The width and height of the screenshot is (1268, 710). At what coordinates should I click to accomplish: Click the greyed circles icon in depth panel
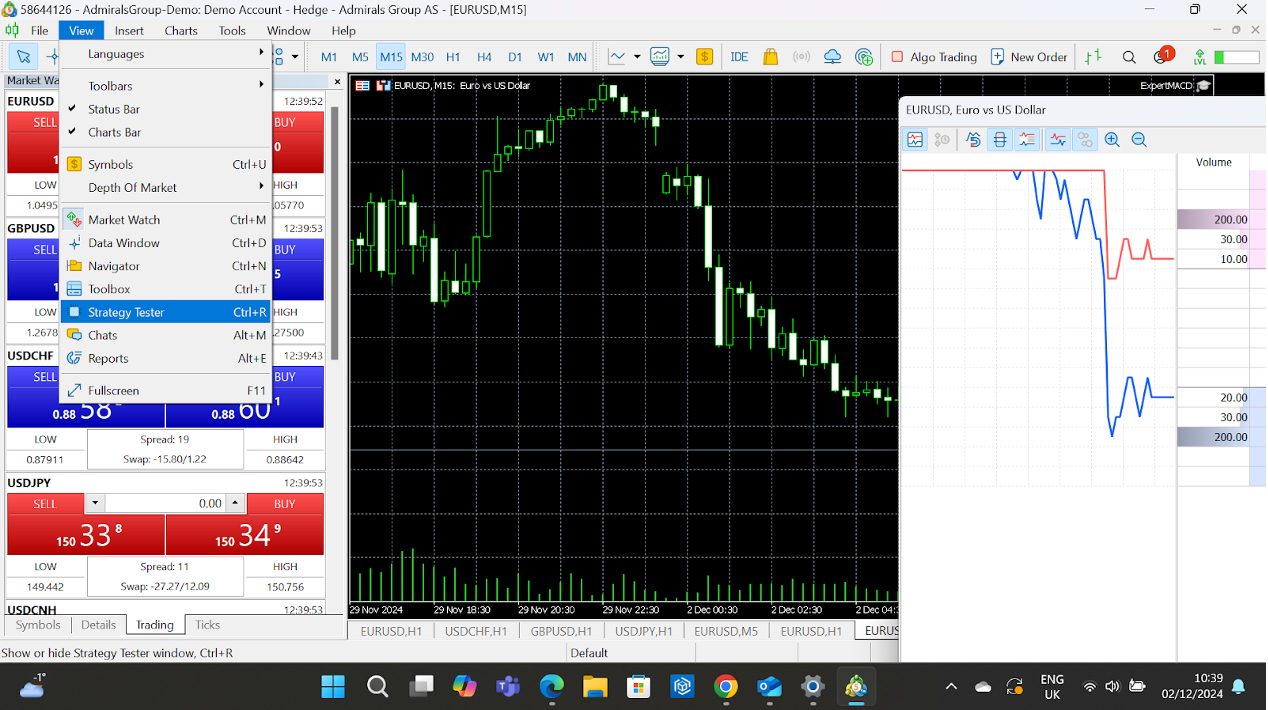point(1085,140)
